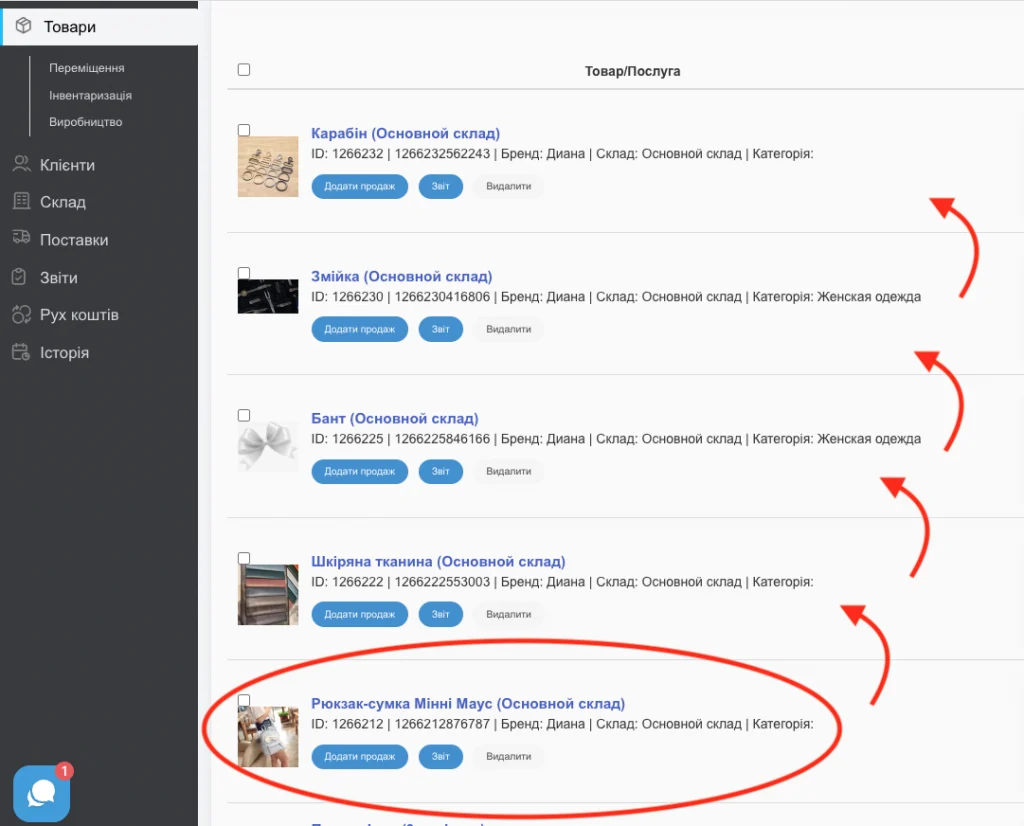Open the Клієнти menu item
The image size is (1024, 826).
(67, 165)
